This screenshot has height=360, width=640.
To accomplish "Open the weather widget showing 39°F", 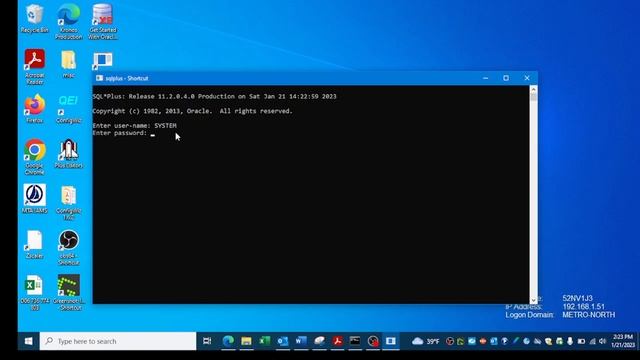I will (x=425, y=341).
